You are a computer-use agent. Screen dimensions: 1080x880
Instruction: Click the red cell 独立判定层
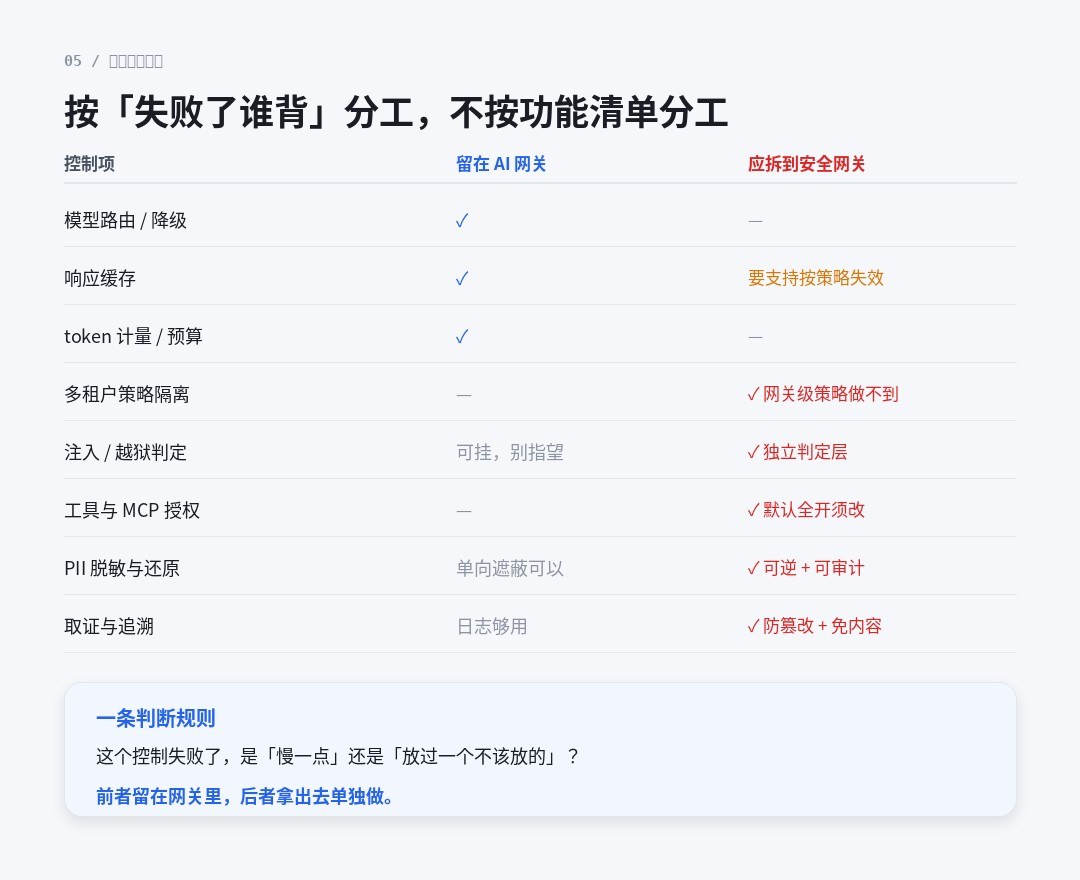coord(798,452)
